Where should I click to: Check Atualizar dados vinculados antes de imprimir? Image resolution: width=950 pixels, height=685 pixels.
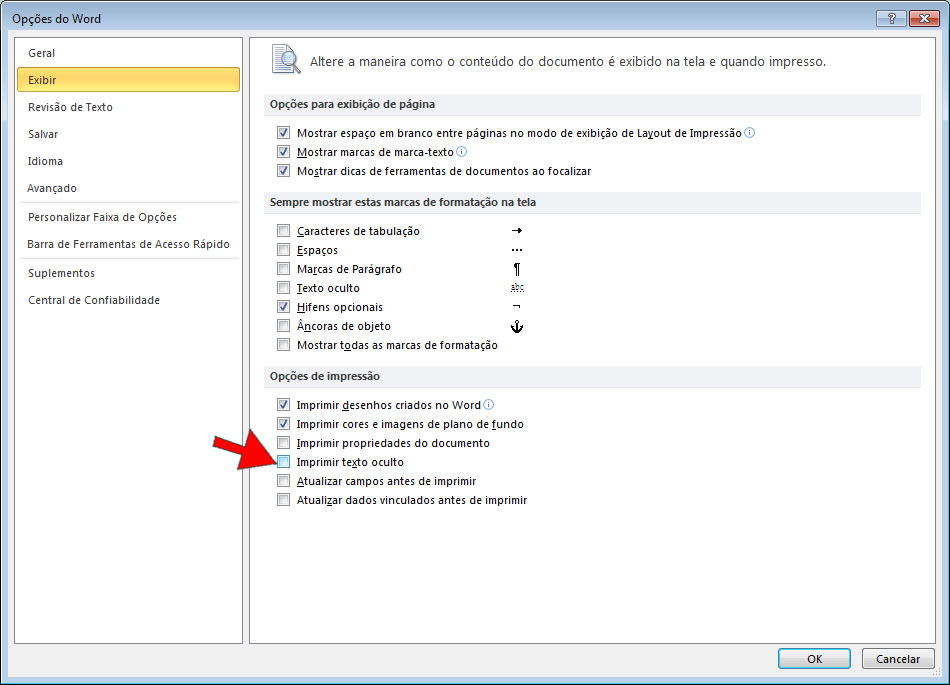[x=283, y=500]
